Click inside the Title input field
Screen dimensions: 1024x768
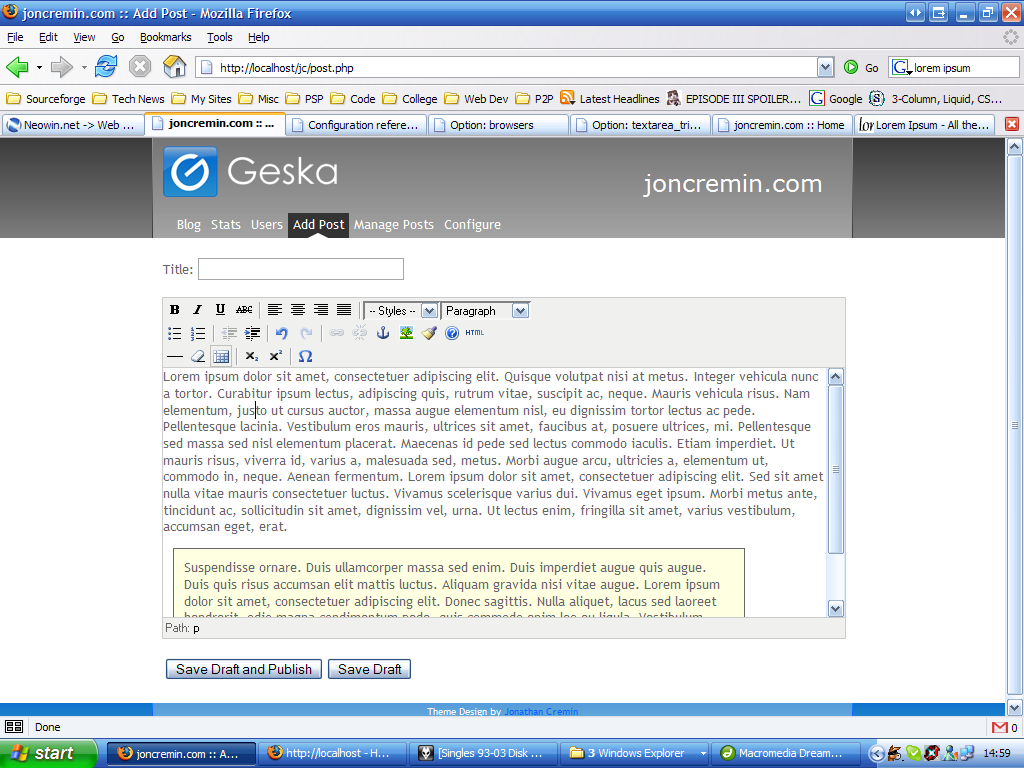click(300, 268)
